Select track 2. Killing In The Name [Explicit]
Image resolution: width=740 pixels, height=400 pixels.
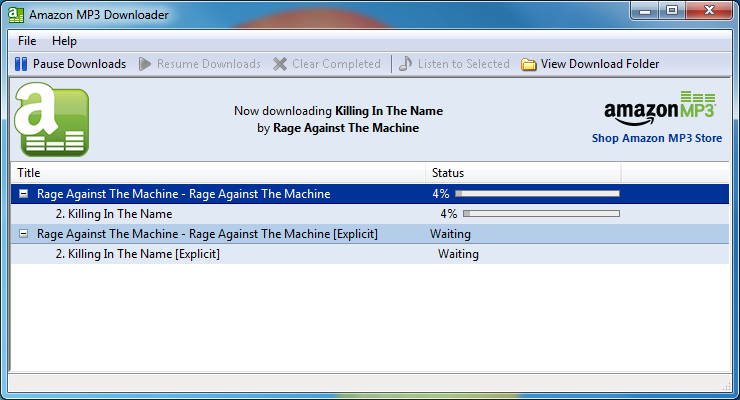[x=370, y=254]
